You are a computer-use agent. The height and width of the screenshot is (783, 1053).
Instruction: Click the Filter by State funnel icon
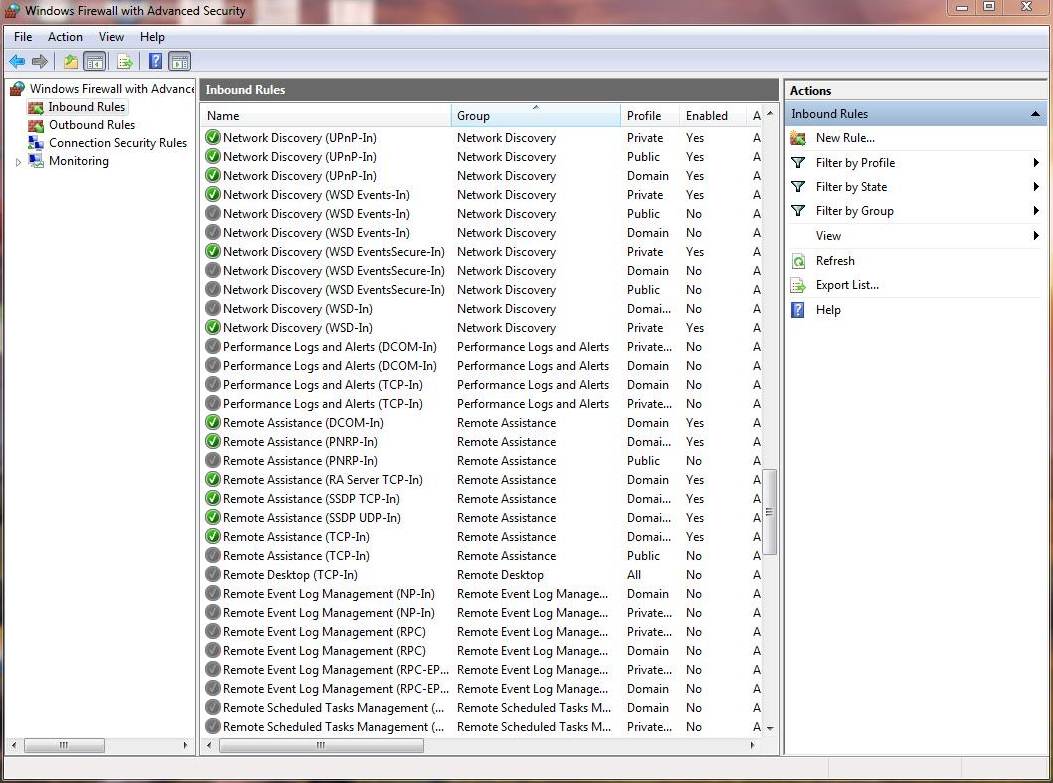798,187
